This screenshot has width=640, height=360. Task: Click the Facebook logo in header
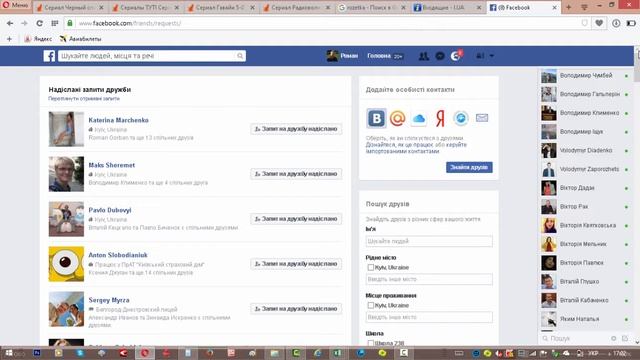49,56
